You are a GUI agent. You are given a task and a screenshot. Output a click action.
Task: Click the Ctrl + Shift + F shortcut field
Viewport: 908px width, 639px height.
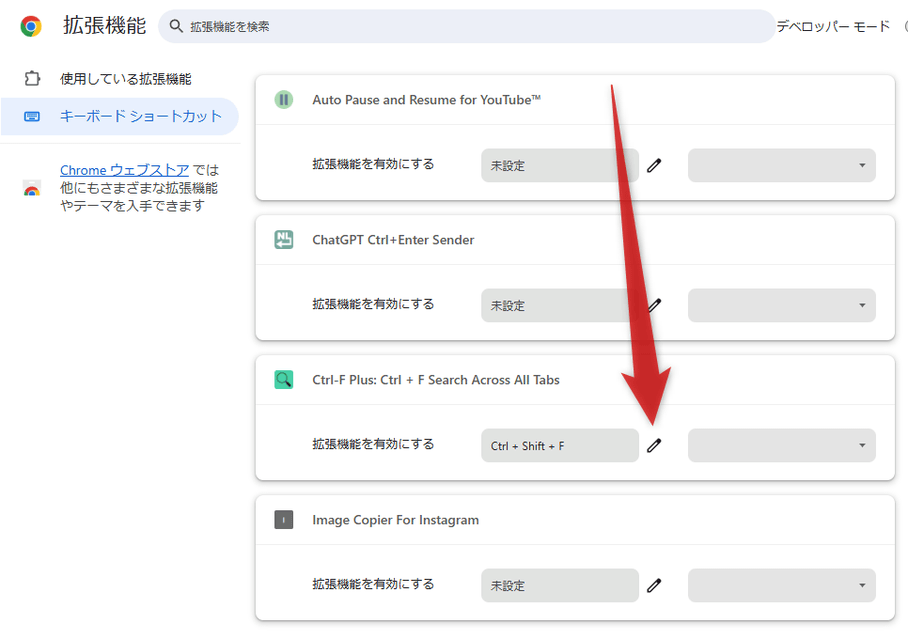559,446
